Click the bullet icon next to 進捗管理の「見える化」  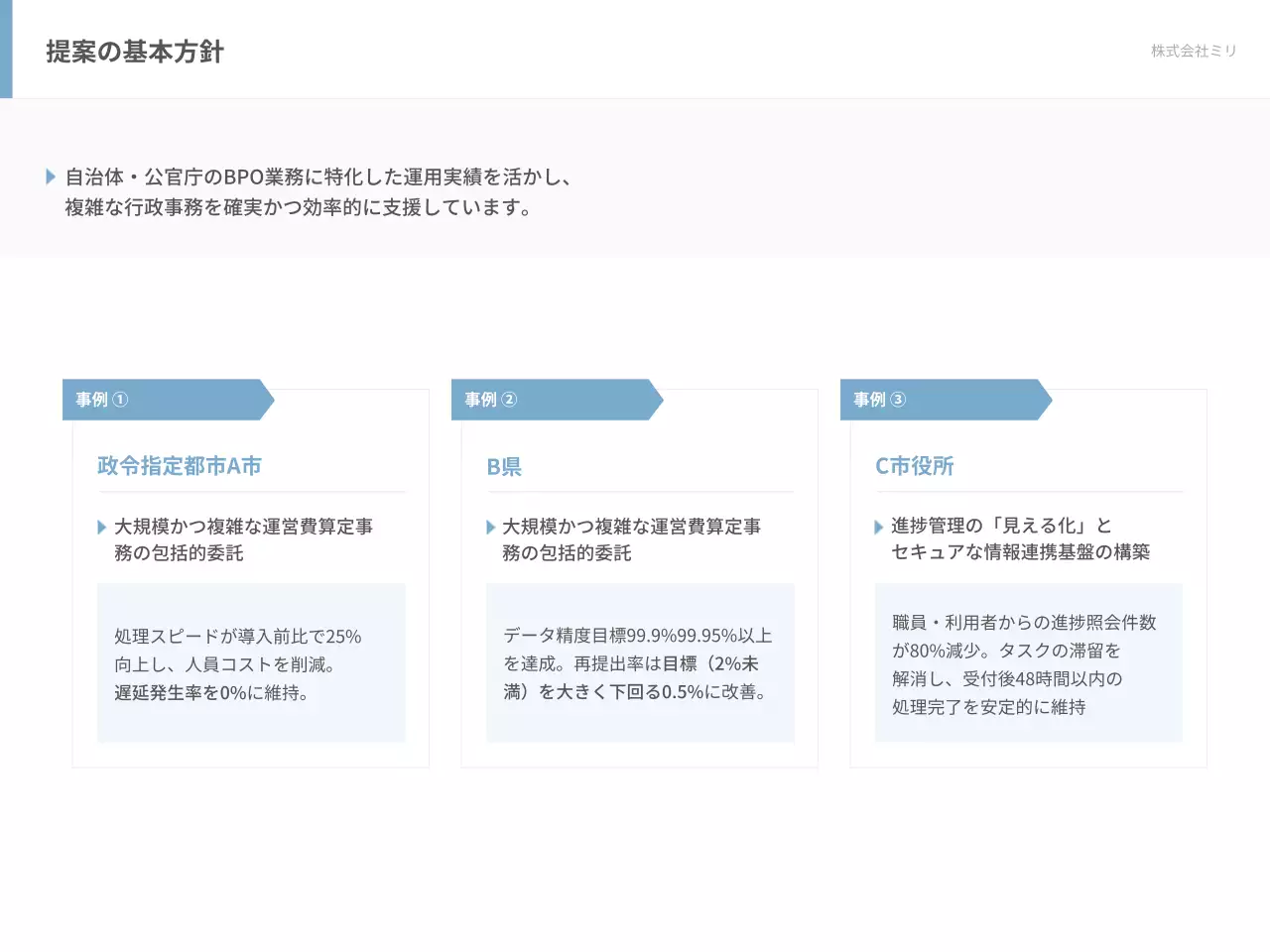[x=879, y=527]
